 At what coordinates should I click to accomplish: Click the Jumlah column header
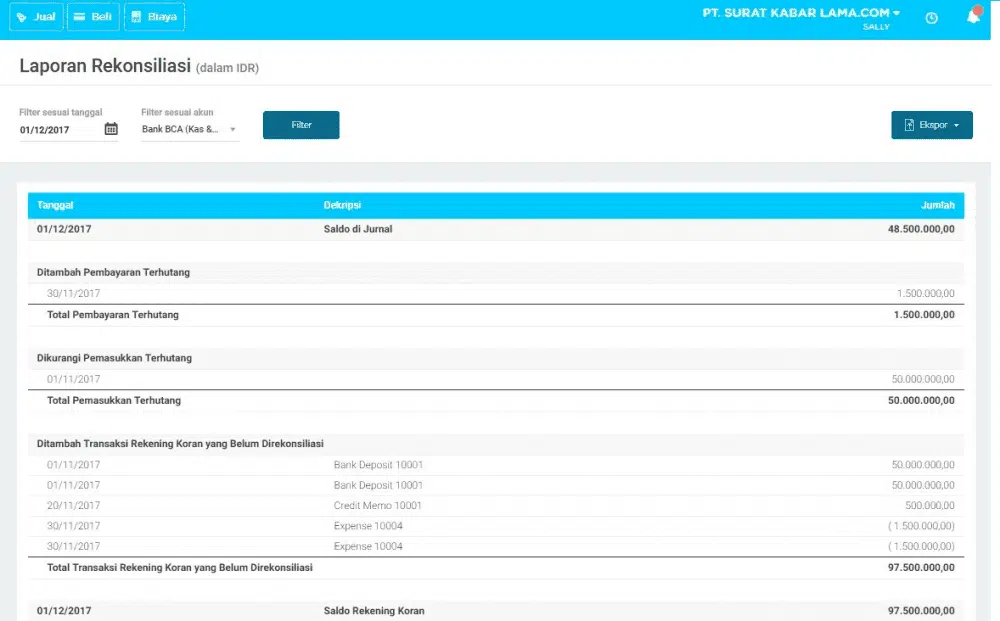point(937,205)
